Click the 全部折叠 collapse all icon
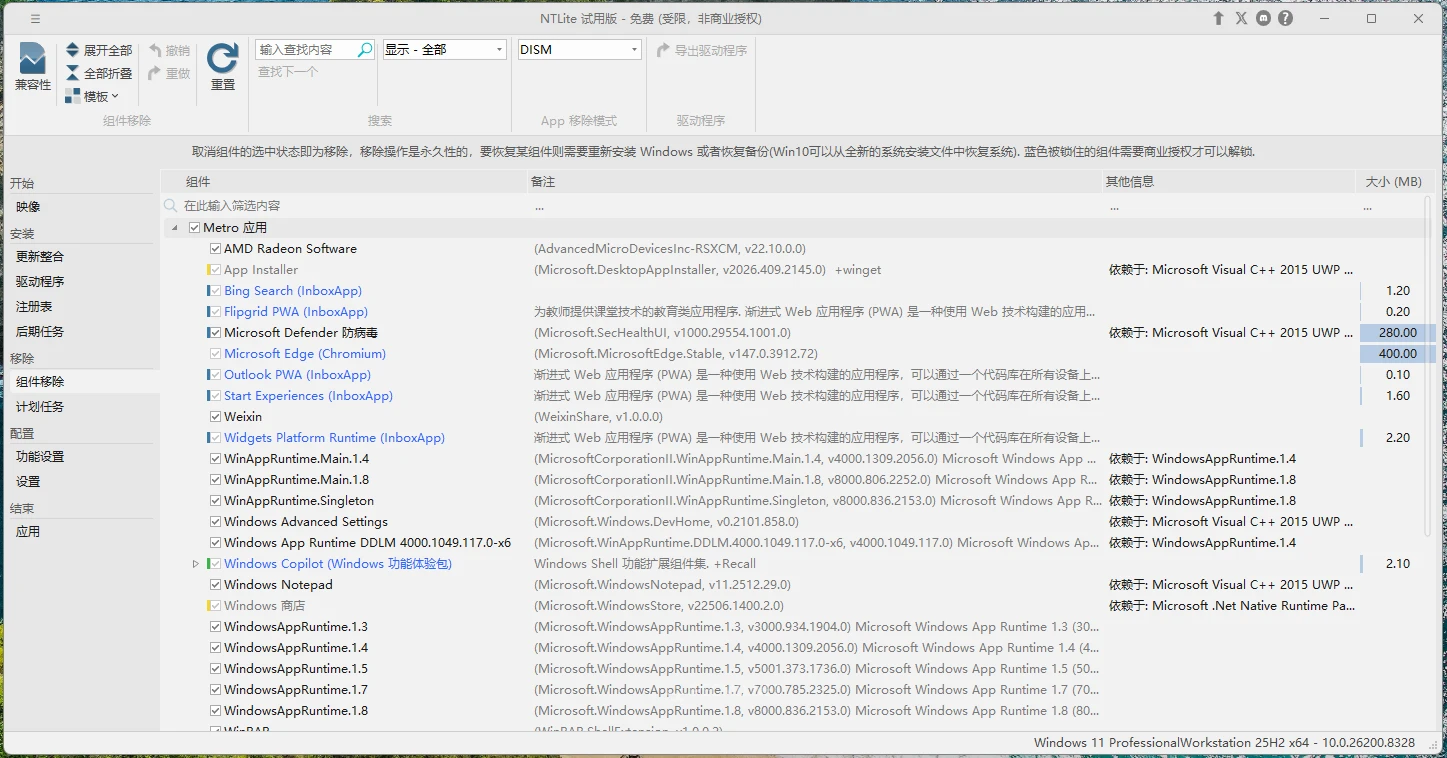Screen dimensions: 1447x758 point(73,73)
